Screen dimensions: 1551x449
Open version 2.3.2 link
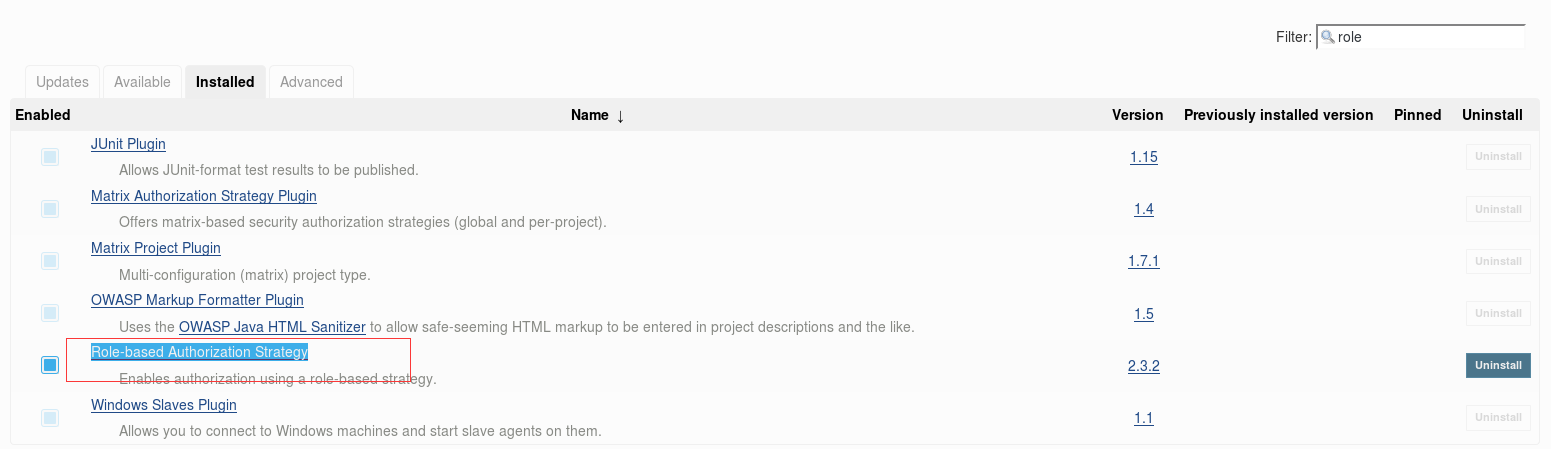click(1143, 366)
